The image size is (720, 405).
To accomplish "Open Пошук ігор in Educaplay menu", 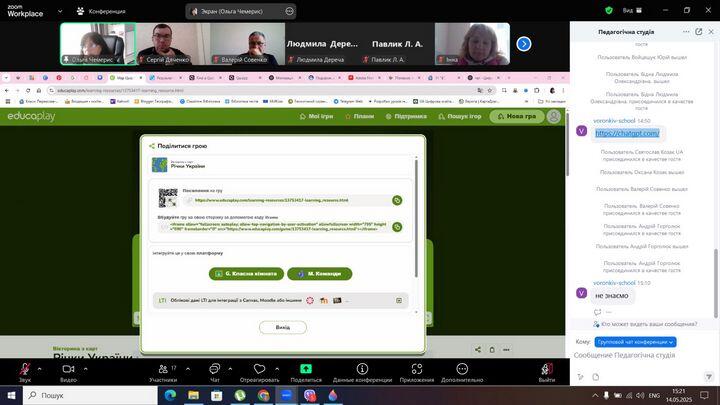I will pyautogui.click(x=460, y=117).
